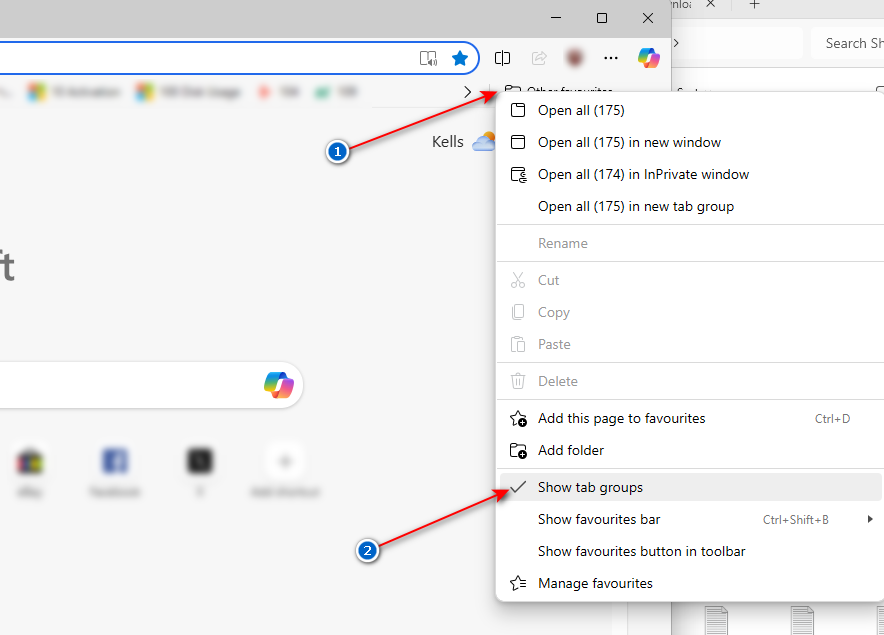Open a new tab in the background window
The height and width of the screenshot is (635, 884).
click(x=754, y=5)
